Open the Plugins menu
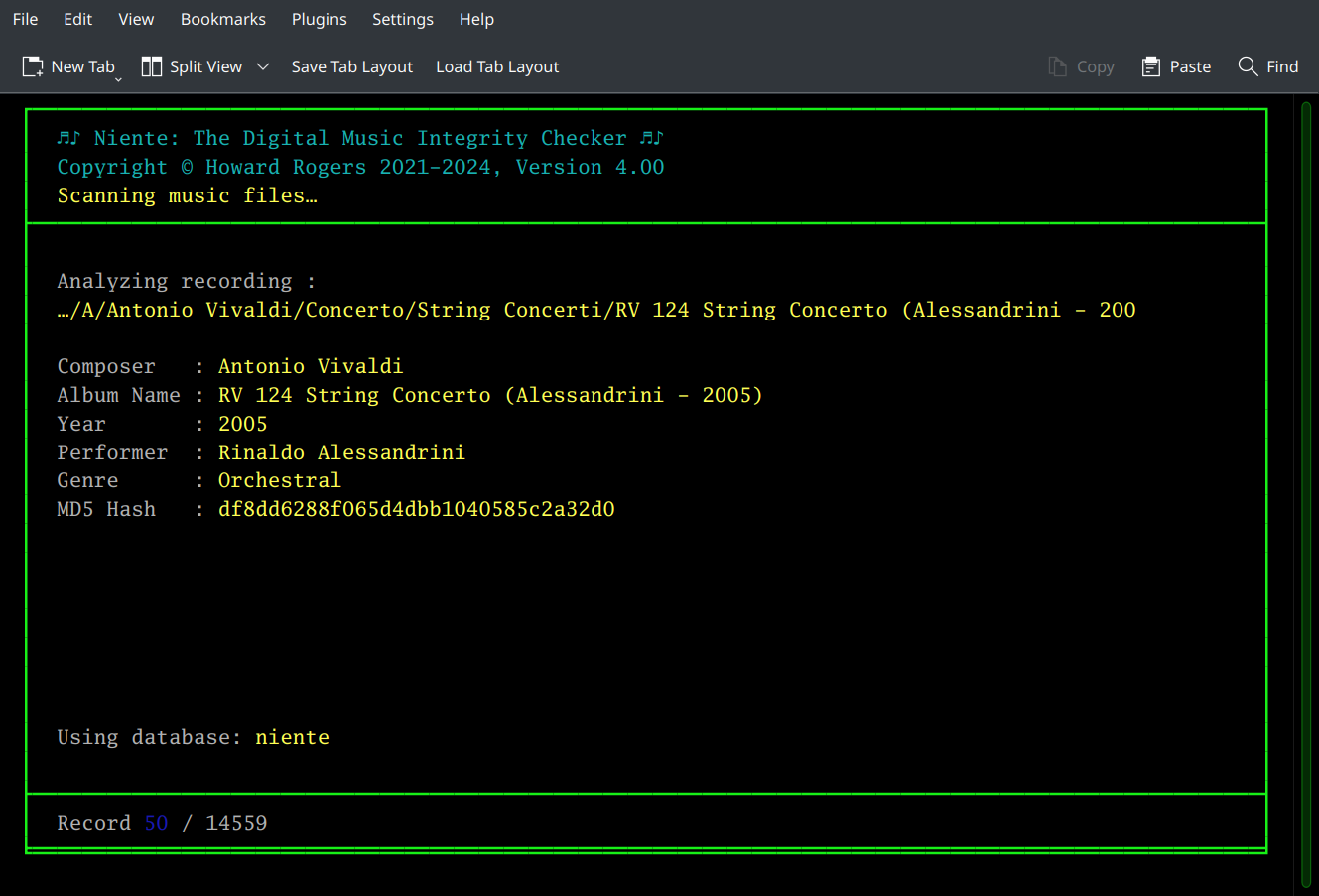The width and height of the screenshot is (1319, 896). [x=319, y=19]
